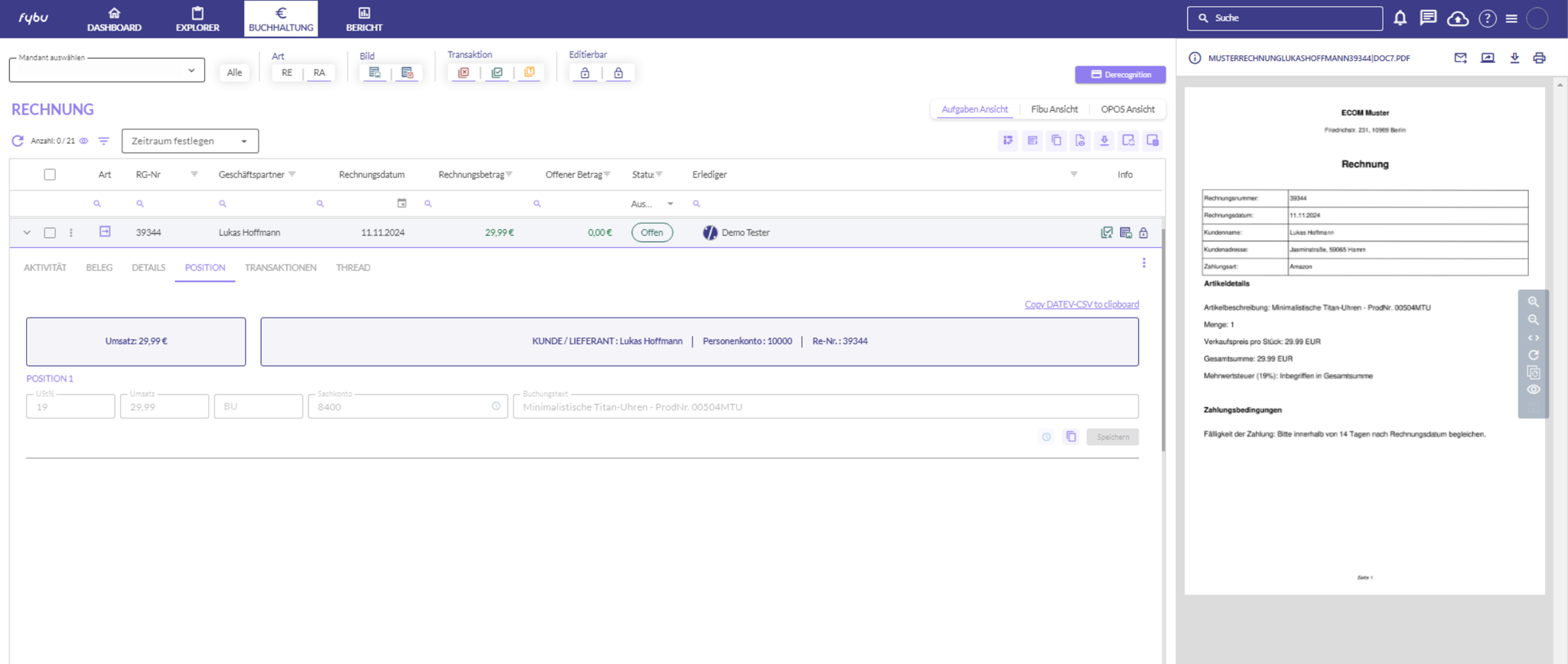Toggle the eye visibility icon beside Anzahl

point(84,141)
